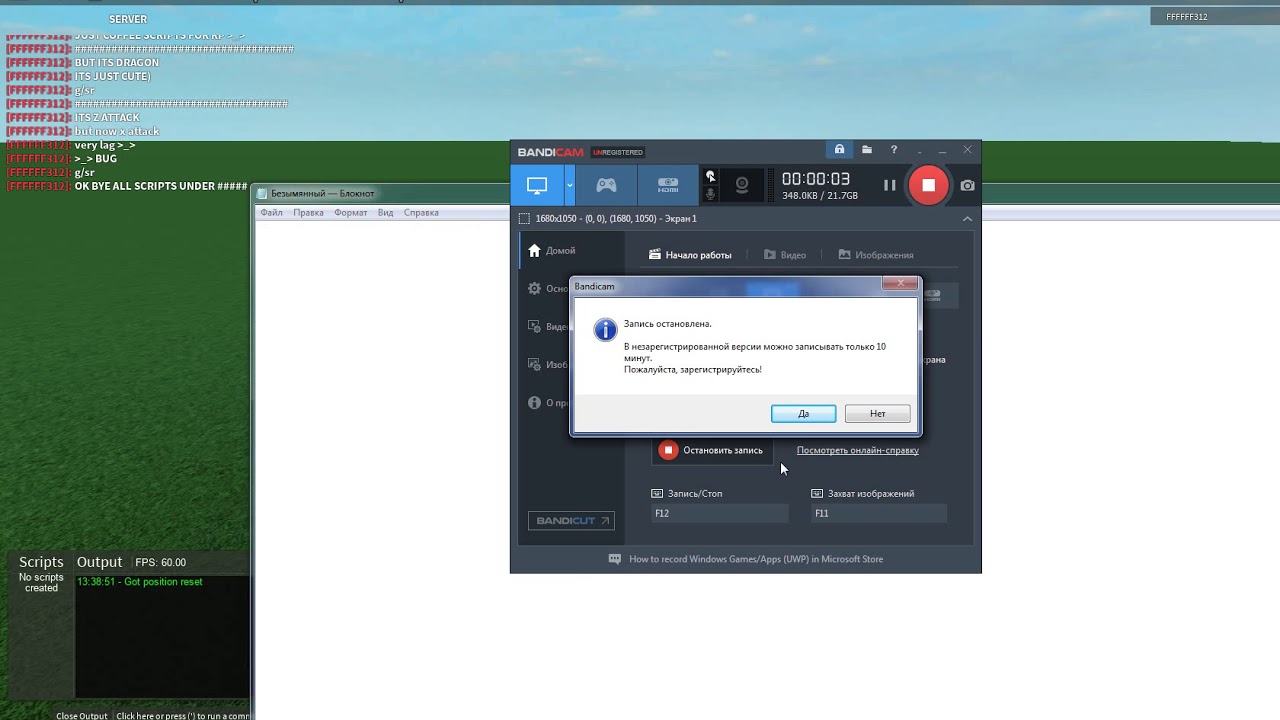
Task: Click the Notepad title bar icon
Action: [262, 194]
